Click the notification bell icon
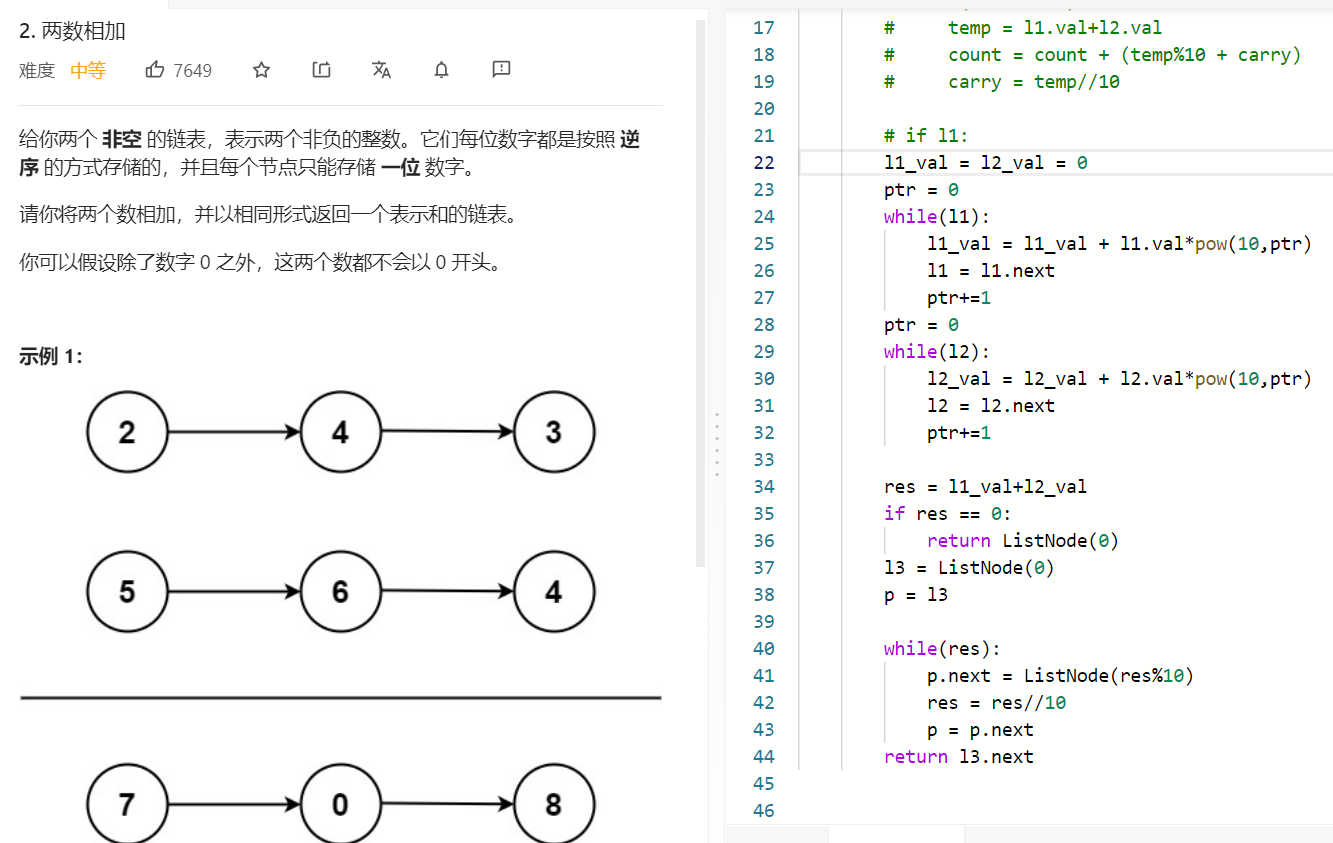This screenshot has width=1333, height=843. coord(441,70)
